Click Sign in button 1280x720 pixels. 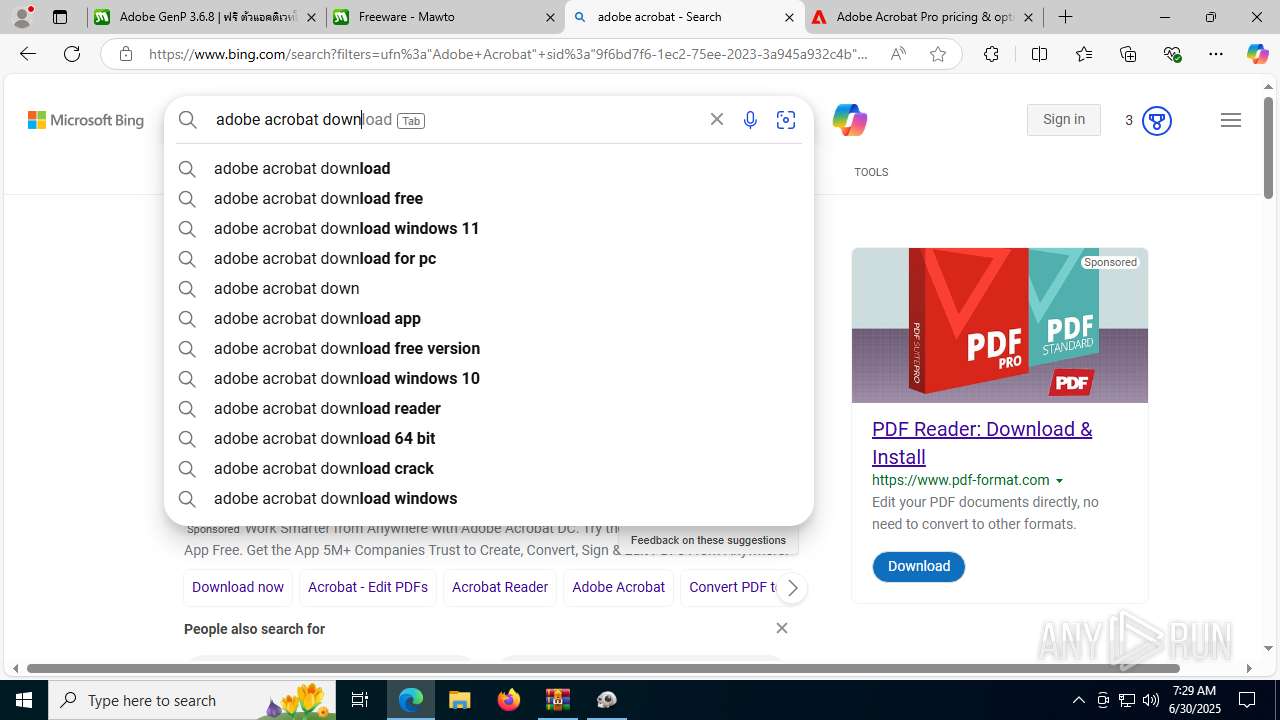[x=1064, y=120]
